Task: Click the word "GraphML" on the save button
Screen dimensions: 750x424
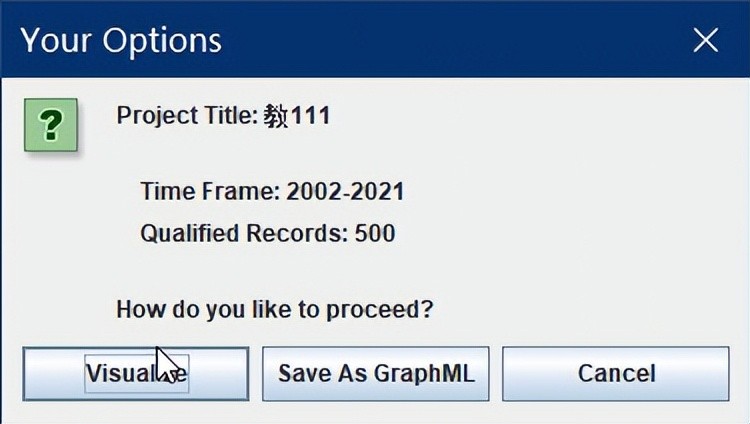Action: pyautogui.click(x=424, y=374)
